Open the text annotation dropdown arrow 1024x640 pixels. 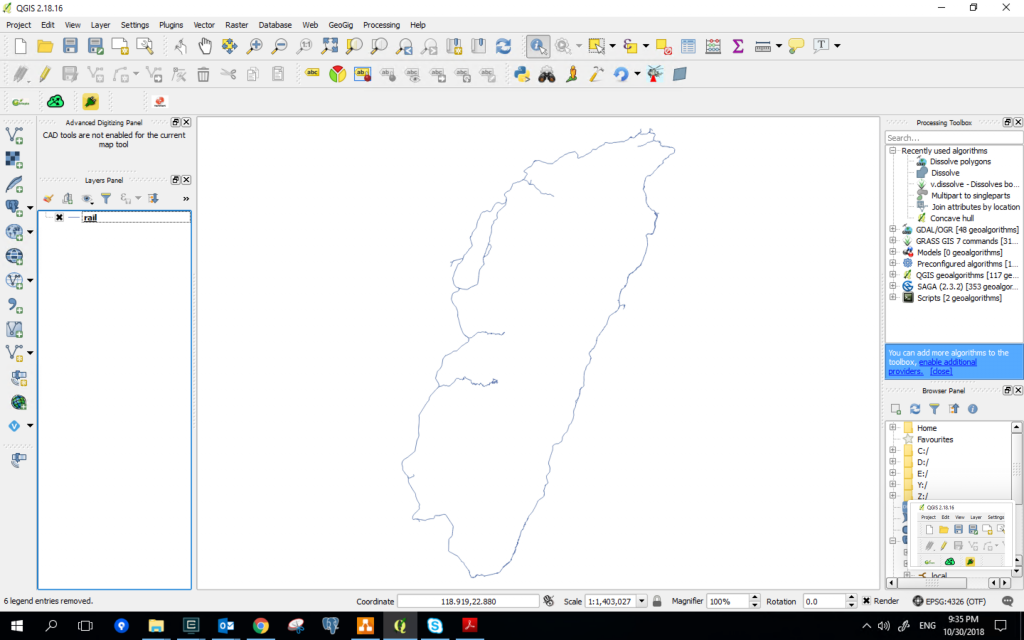coord(837,46)
